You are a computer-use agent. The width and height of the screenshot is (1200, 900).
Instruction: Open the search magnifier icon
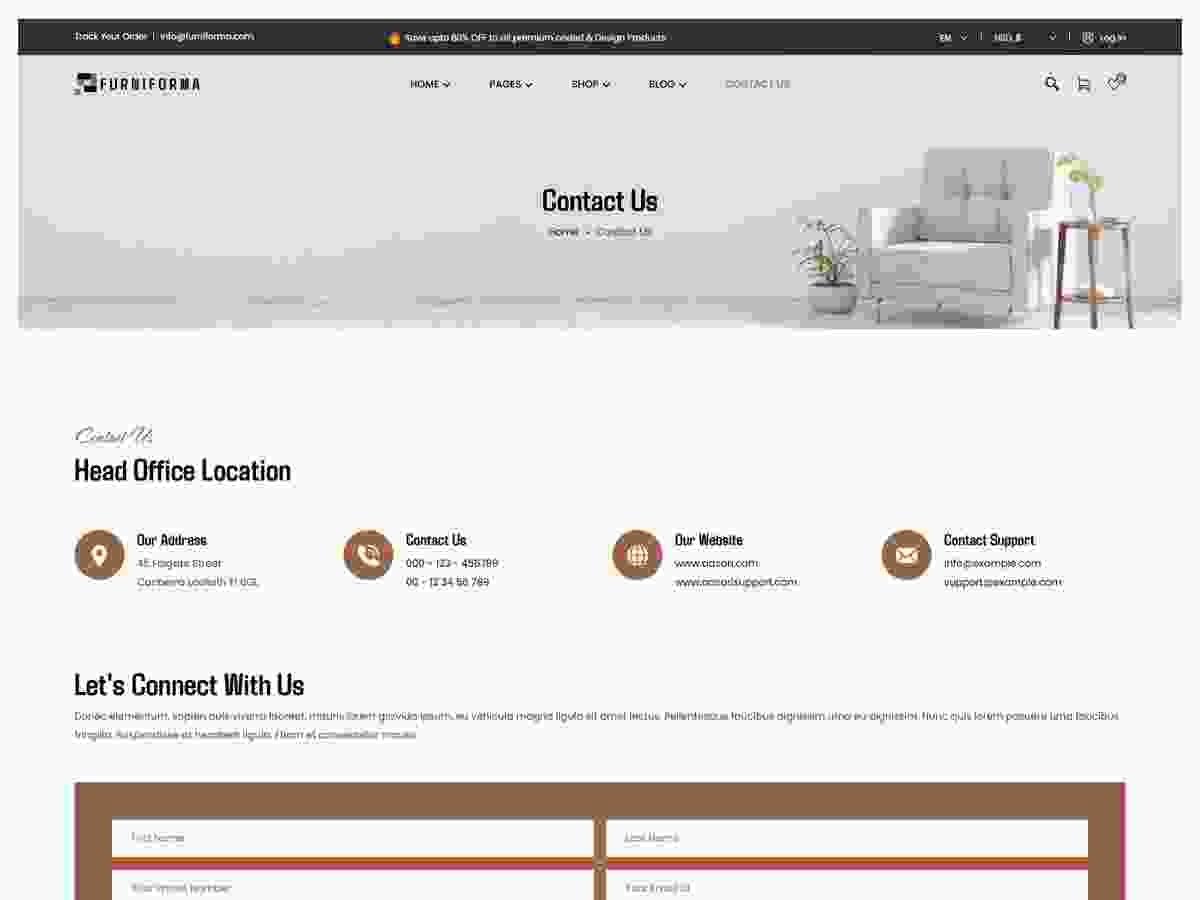[1051, 84]
